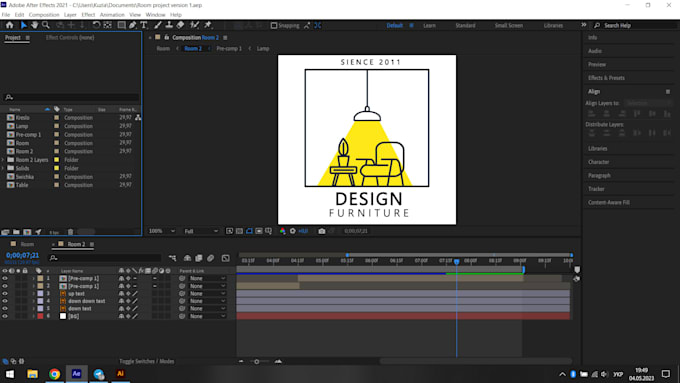The image size is (680, 383).
Task: Click the Shy layers hide icon in timeline
Action: [x=187, y=258]
